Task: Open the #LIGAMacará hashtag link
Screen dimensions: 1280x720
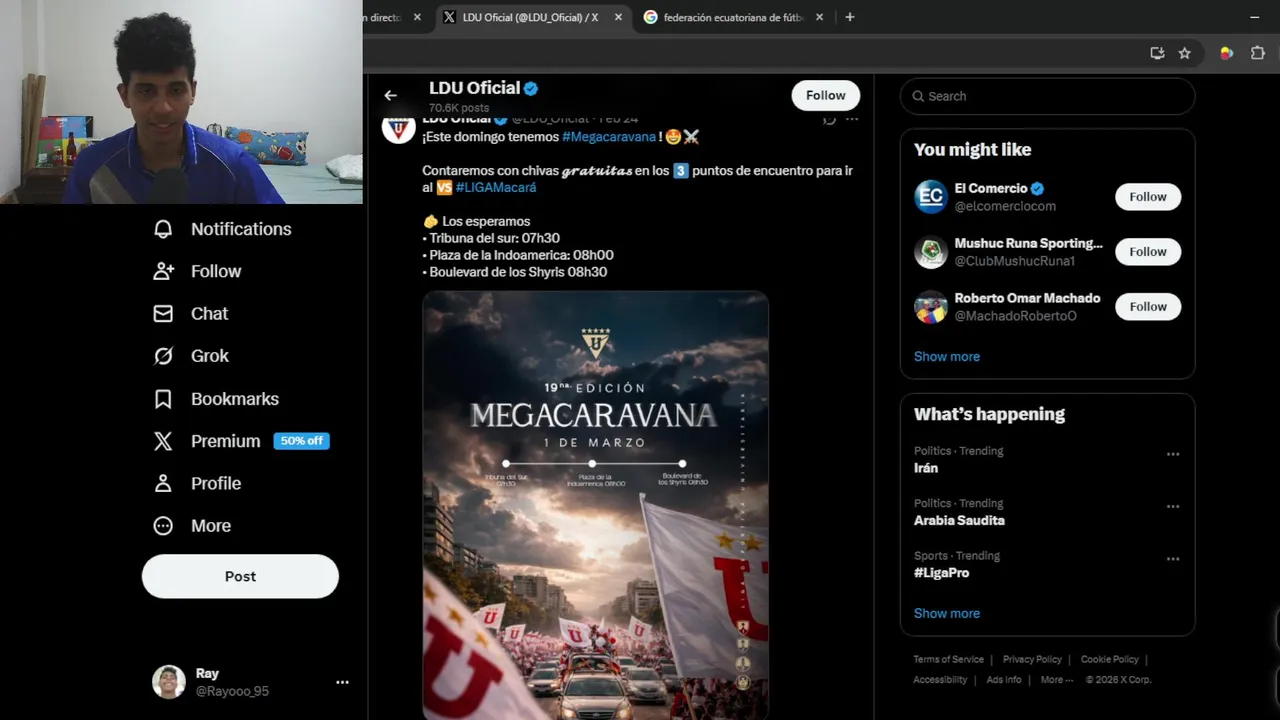Action: (496, 188)
